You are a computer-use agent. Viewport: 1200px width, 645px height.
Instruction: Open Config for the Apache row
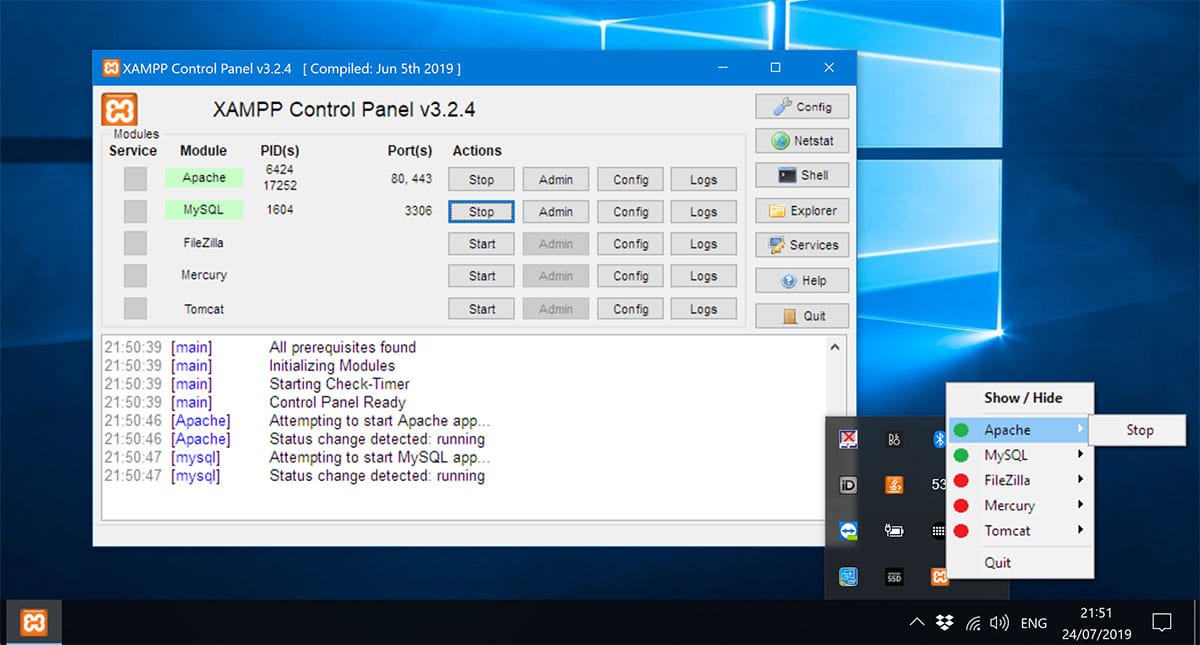631,180
